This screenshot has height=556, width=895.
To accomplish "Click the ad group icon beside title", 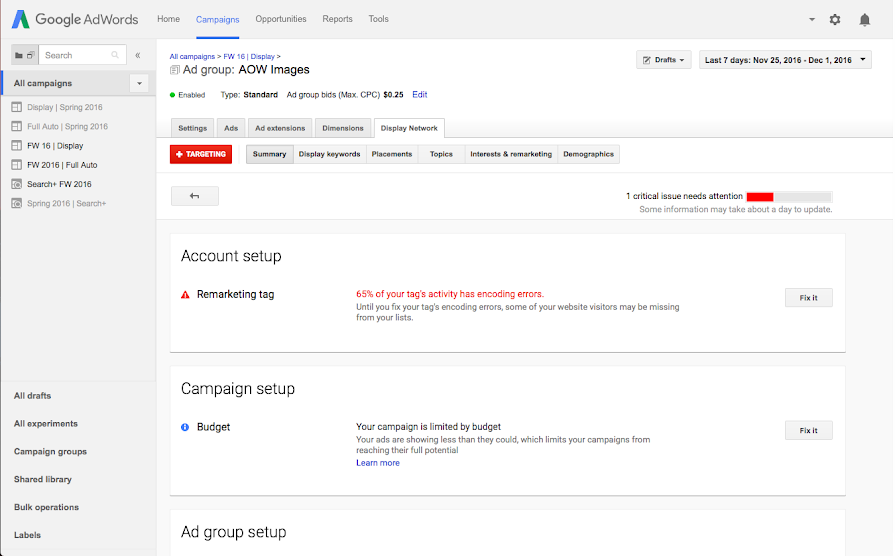I will click(175, 70).
